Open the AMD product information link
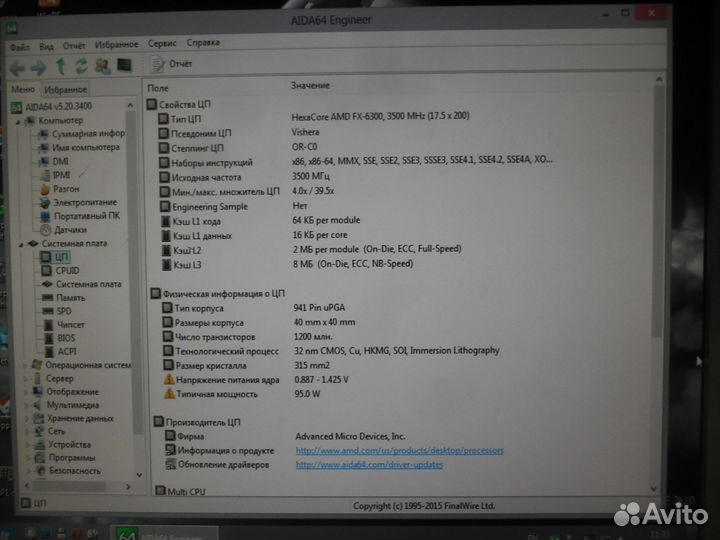720x540 pixels. tap(398, 451)
